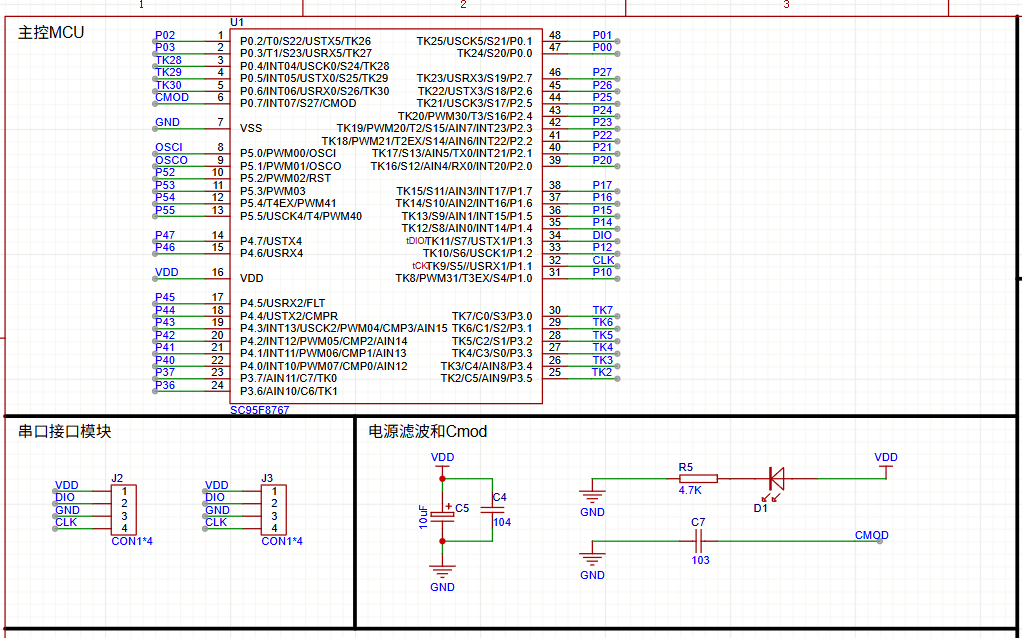This screenshot has height=638, width=1022.
Task: Select the J2 connector body
Action: click(123, 510)
